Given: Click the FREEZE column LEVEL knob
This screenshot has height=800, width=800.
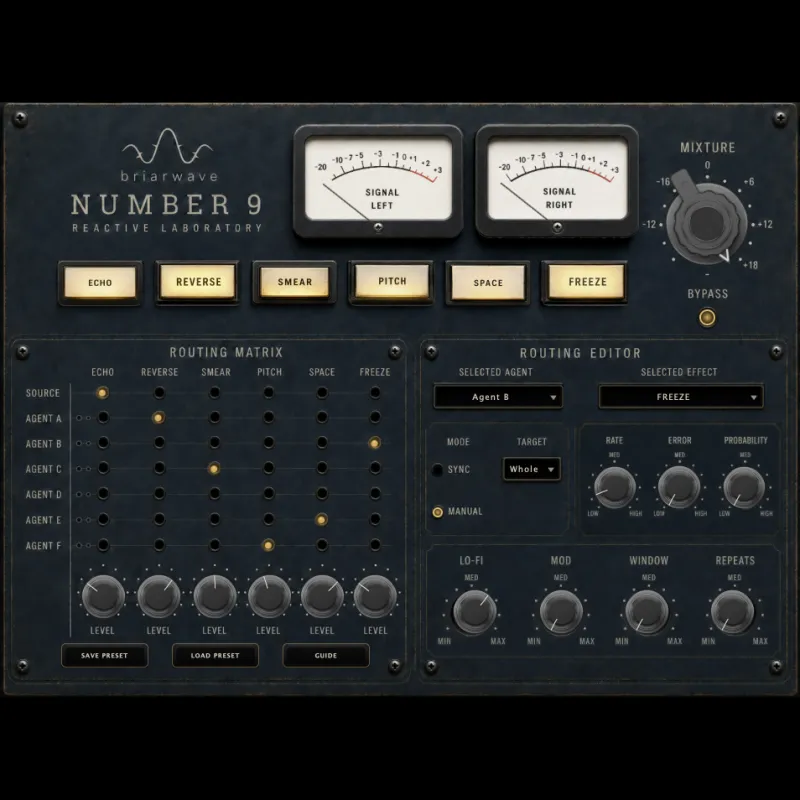Looking at the screenshot, I should (375, 596).
